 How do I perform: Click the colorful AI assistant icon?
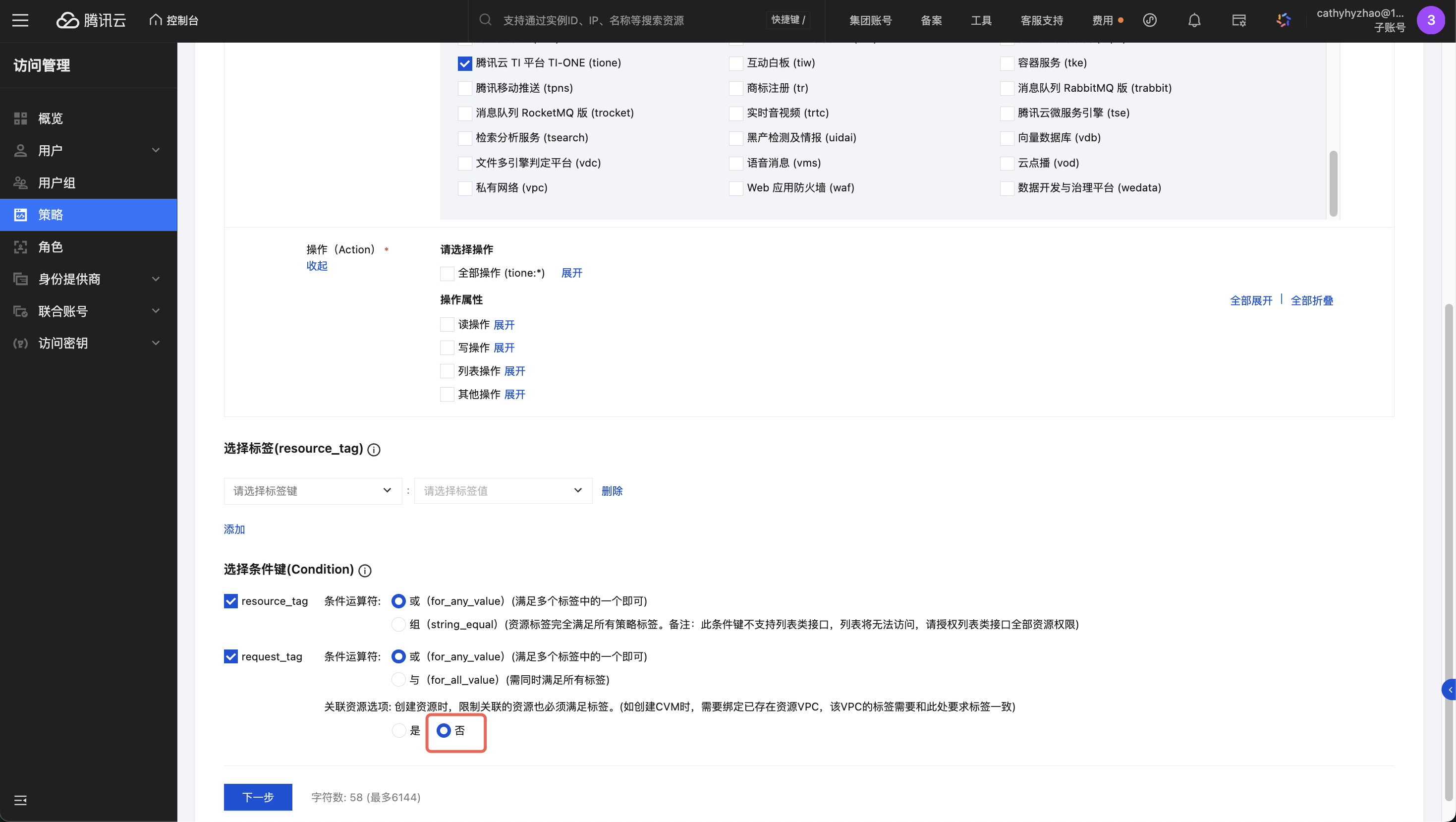pyautogui.click(x=1283, y=20)
